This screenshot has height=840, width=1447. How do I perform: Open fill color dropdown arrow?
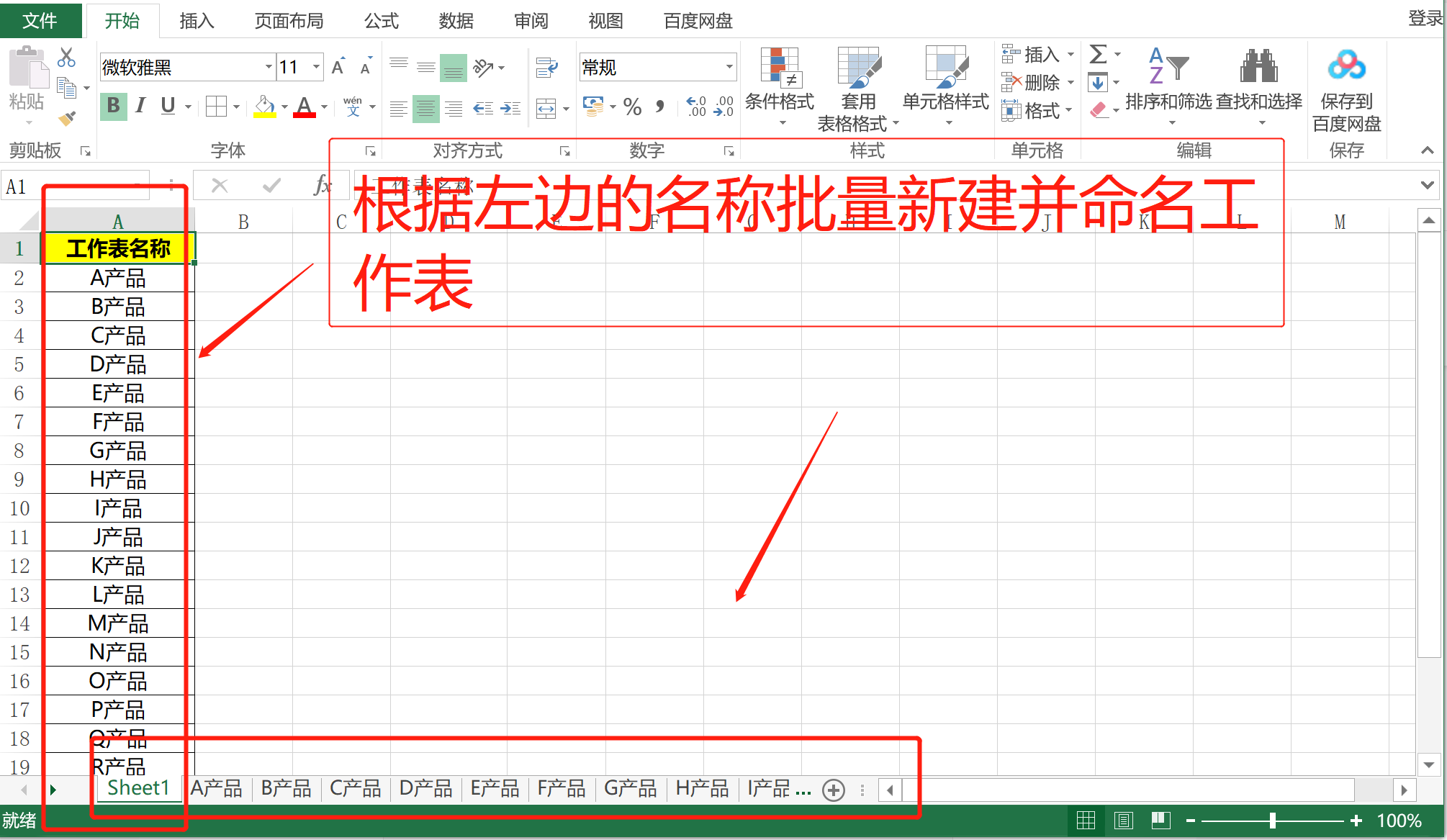click(x=284, y=107)
